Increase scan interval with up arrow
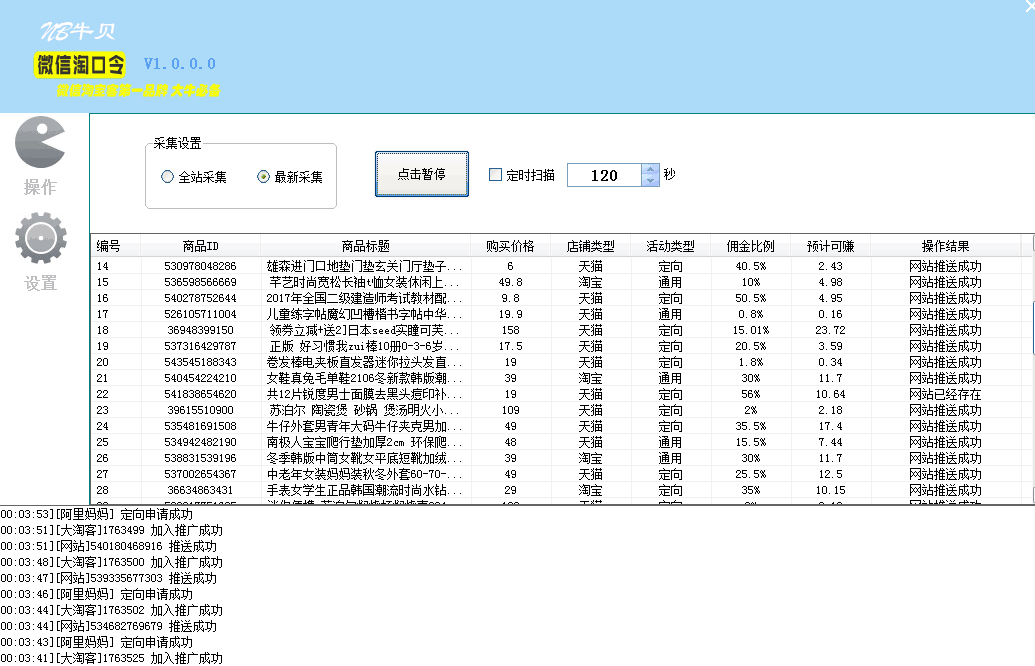Screen dimensions: 1035x666 tap(650, 170)
